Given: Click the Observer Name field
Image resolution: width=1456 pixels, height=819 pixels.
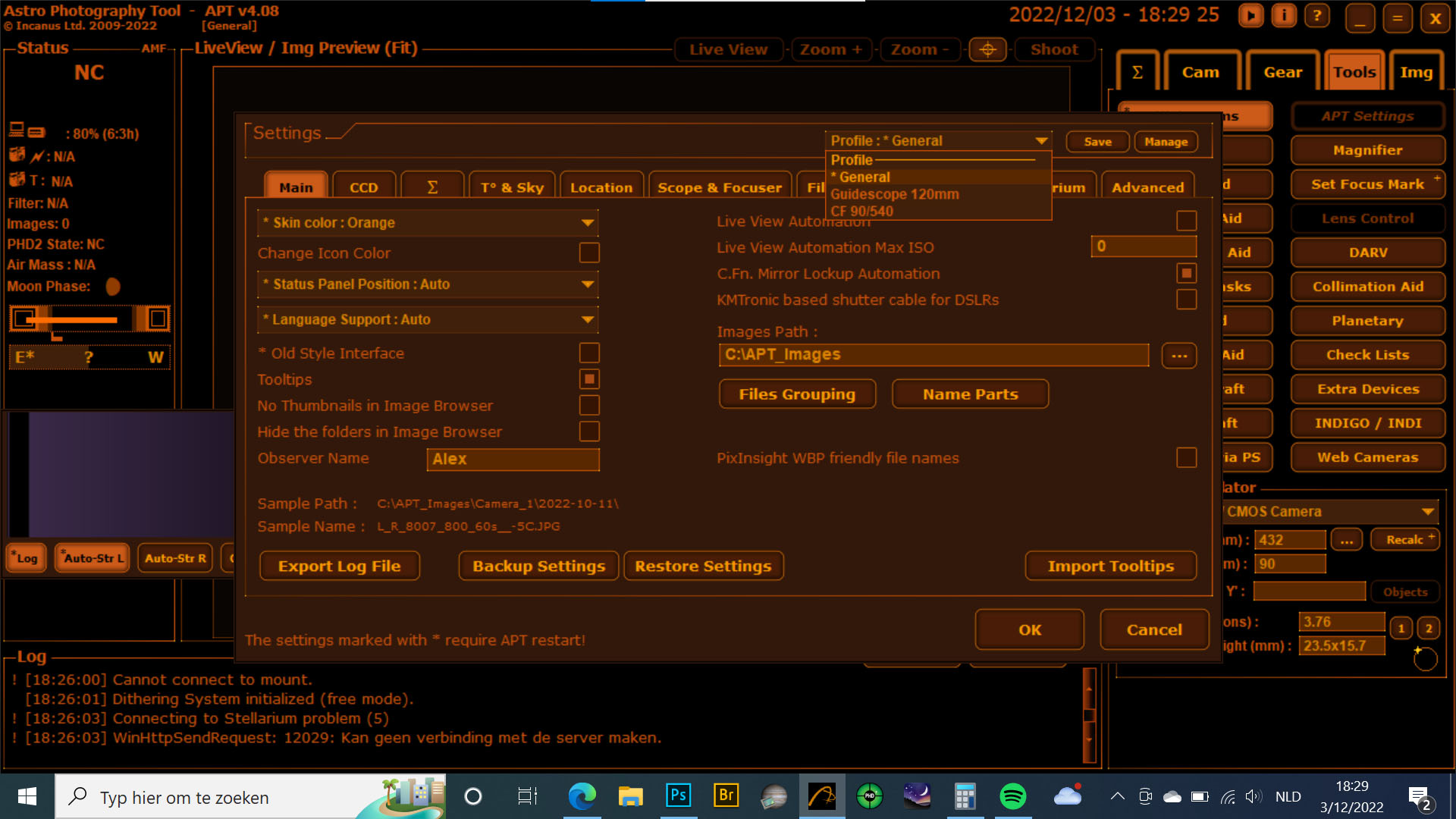Looking at the screenshot, I should (513, 459).
